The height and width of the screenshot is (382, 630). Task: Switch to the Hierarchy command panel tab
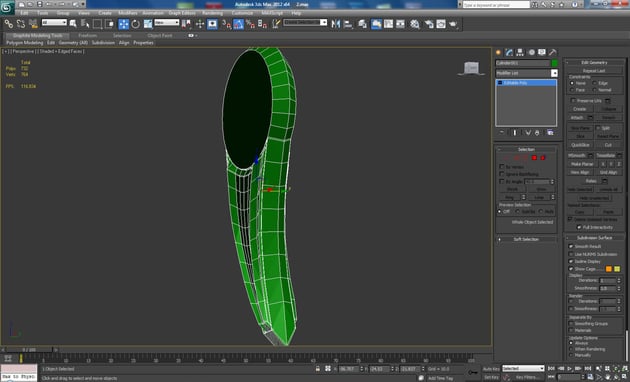pos(520,52)
